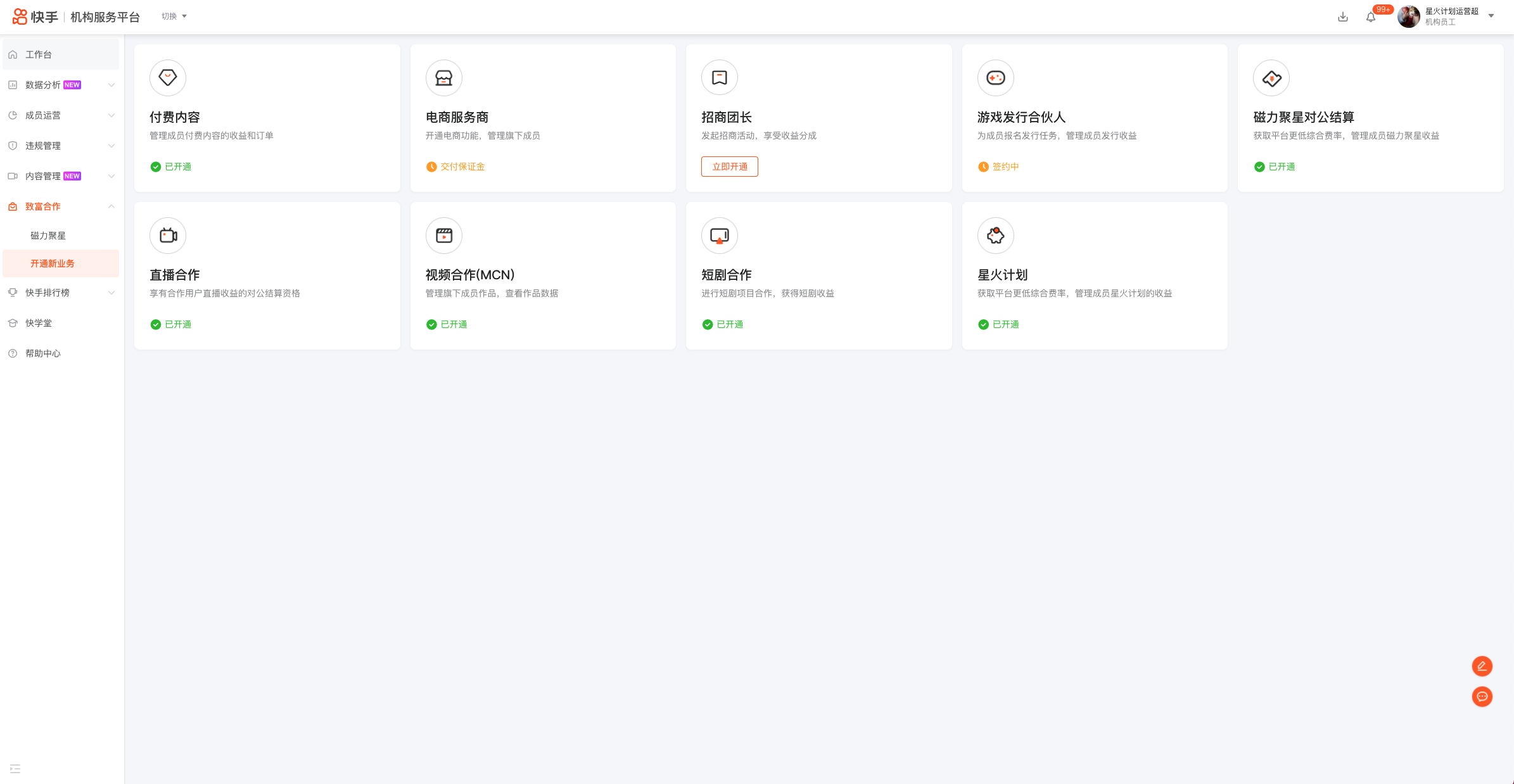Open the 直播合作 card title
Viewport: 1514px width, 784px height.
click(175, 275)
